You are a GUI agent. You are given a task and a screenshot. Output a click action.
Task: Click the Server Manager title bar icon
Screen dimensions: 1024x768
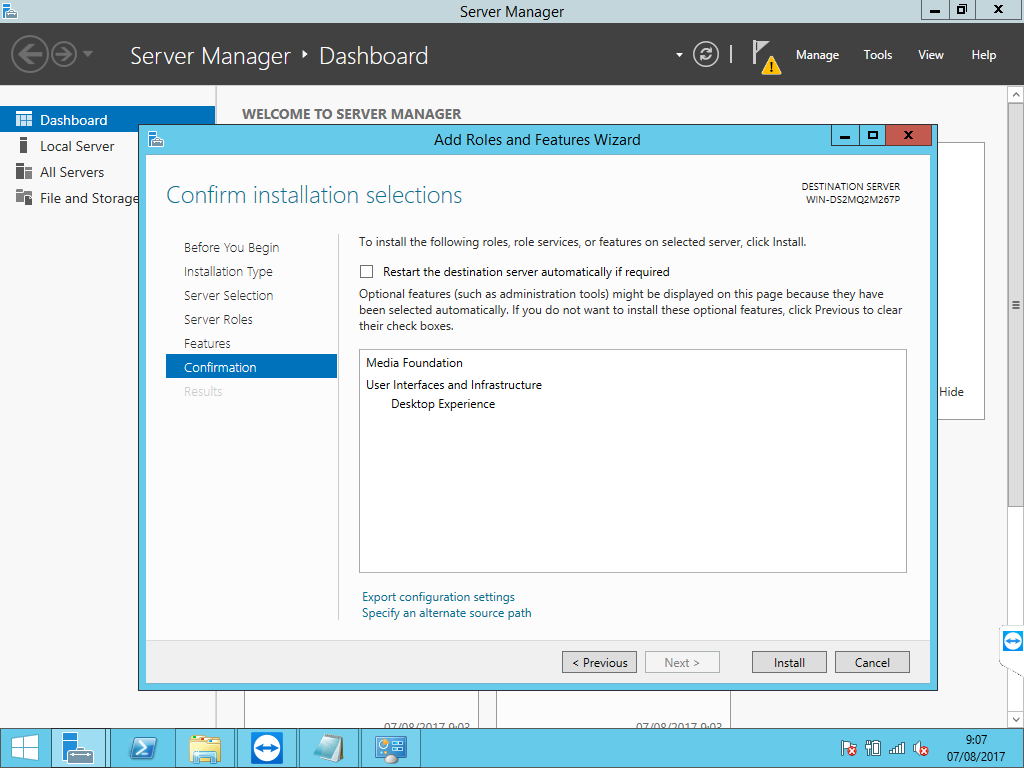(x=9, y=10)
